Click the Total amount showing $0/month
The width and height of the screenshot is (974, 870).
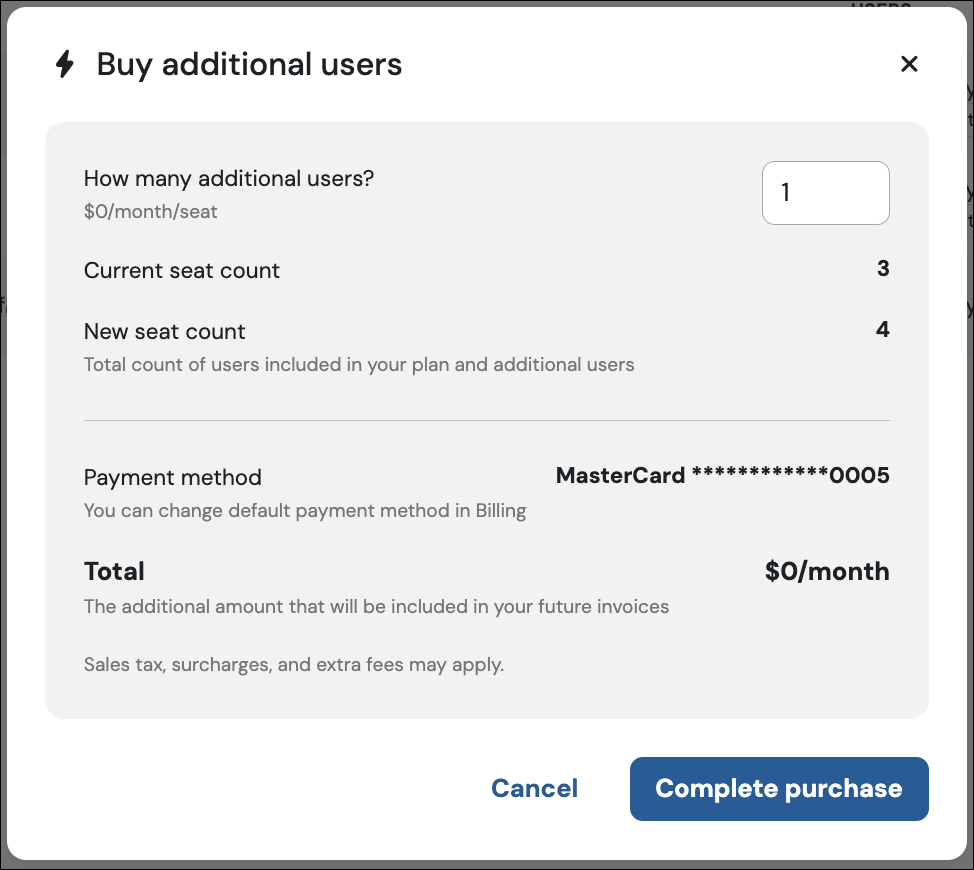pyautogui.click(x=827, y=571)
